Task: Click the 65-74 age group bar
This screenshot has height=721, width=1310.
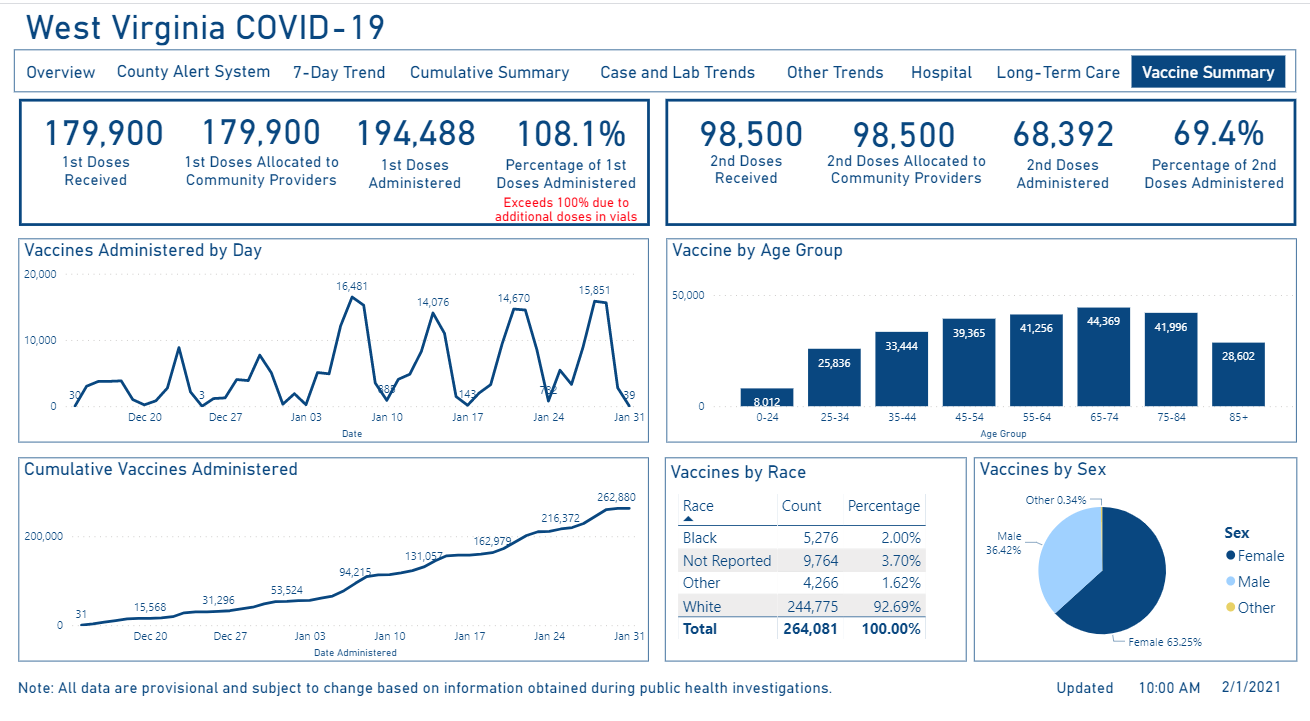Action: (1103, 357)
